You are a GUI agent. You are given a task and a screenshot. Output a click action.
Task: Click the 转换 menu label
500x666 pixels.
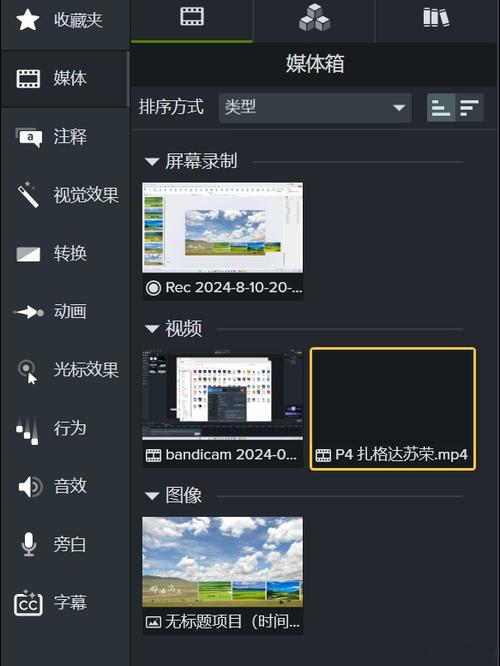click(x=70, y=254)
